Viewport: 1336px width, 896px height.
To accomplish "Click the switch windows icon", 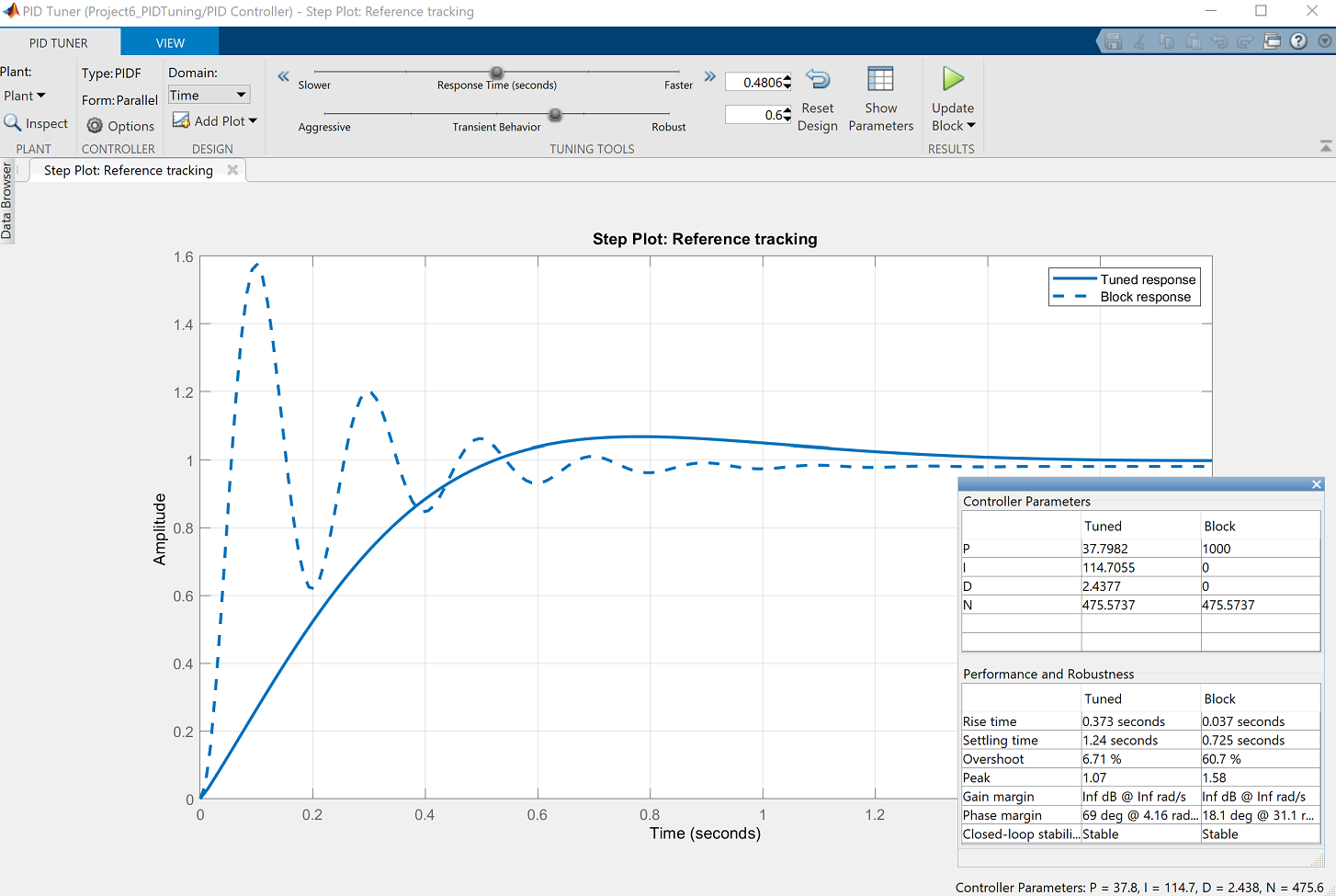I will coord(1272,41).
